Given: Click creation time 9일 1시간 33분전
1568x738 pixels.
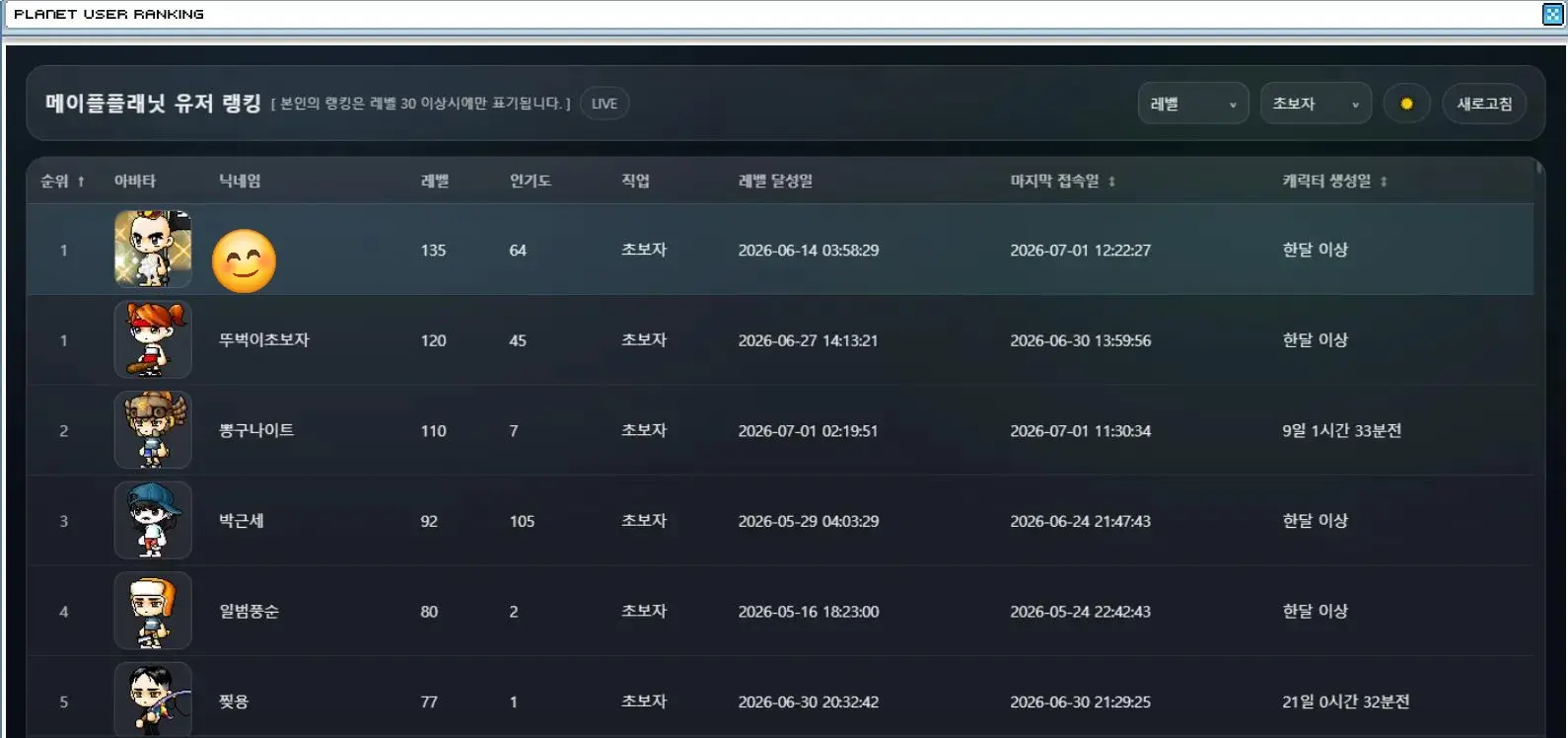Looking at the screenshot, I should 1342,431.
